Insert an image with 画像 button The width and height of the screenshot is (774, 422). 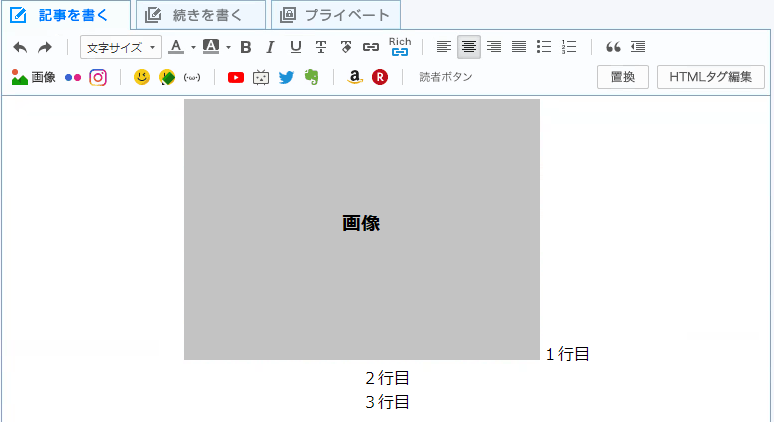[x=34, y=77]
